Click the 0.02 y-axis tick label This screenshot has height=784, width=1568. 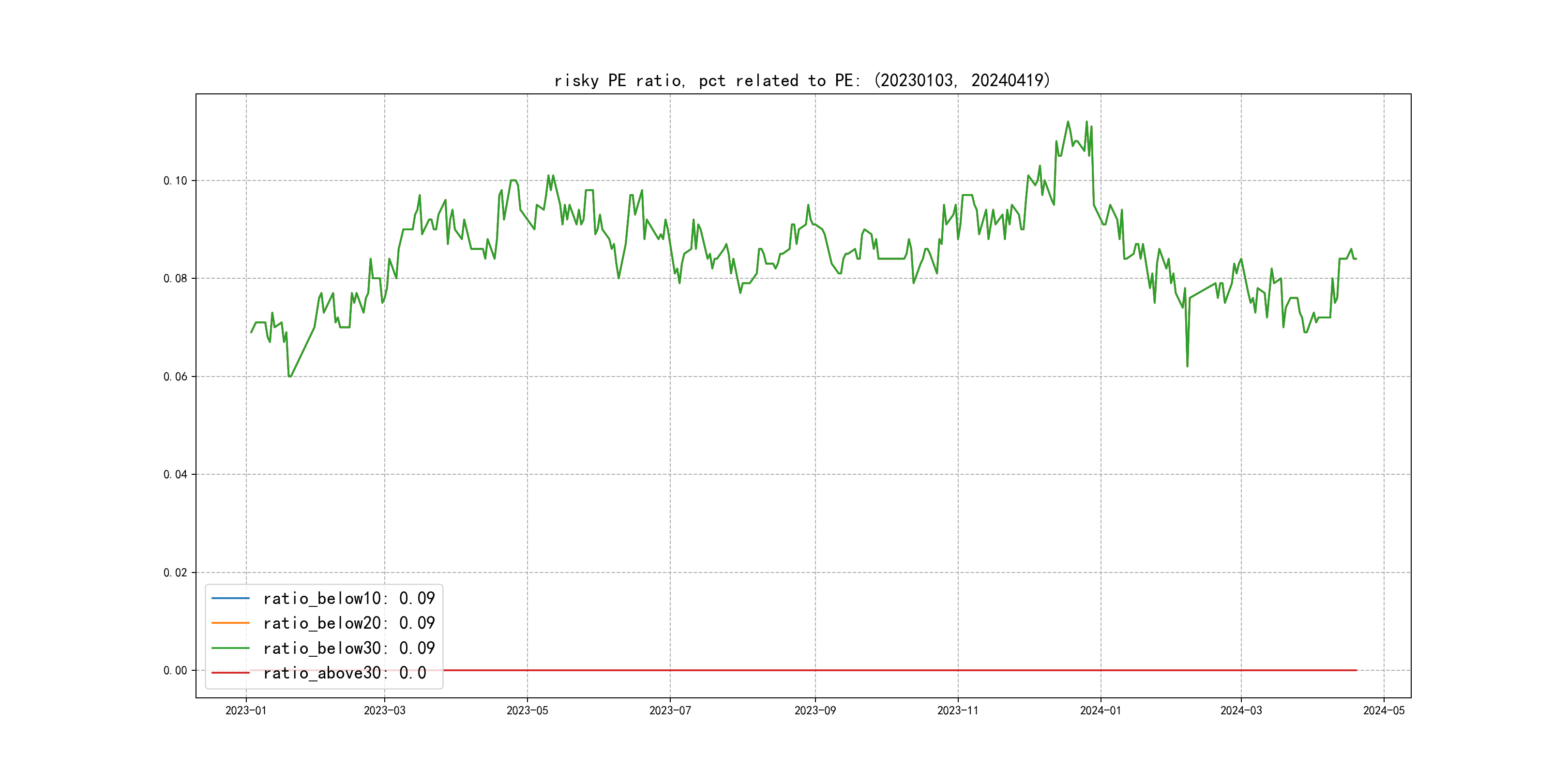[x=175, y=573]
